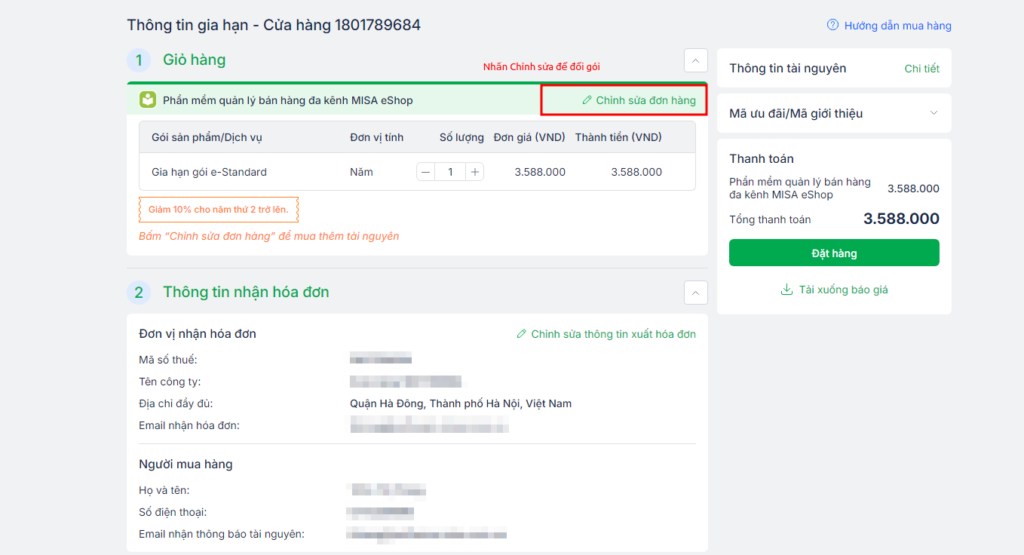Click the Đơn vị nhận hóa đơn heading
Image resolution: width=1024 pixels, height=555 pixels.
coord(197,334)
